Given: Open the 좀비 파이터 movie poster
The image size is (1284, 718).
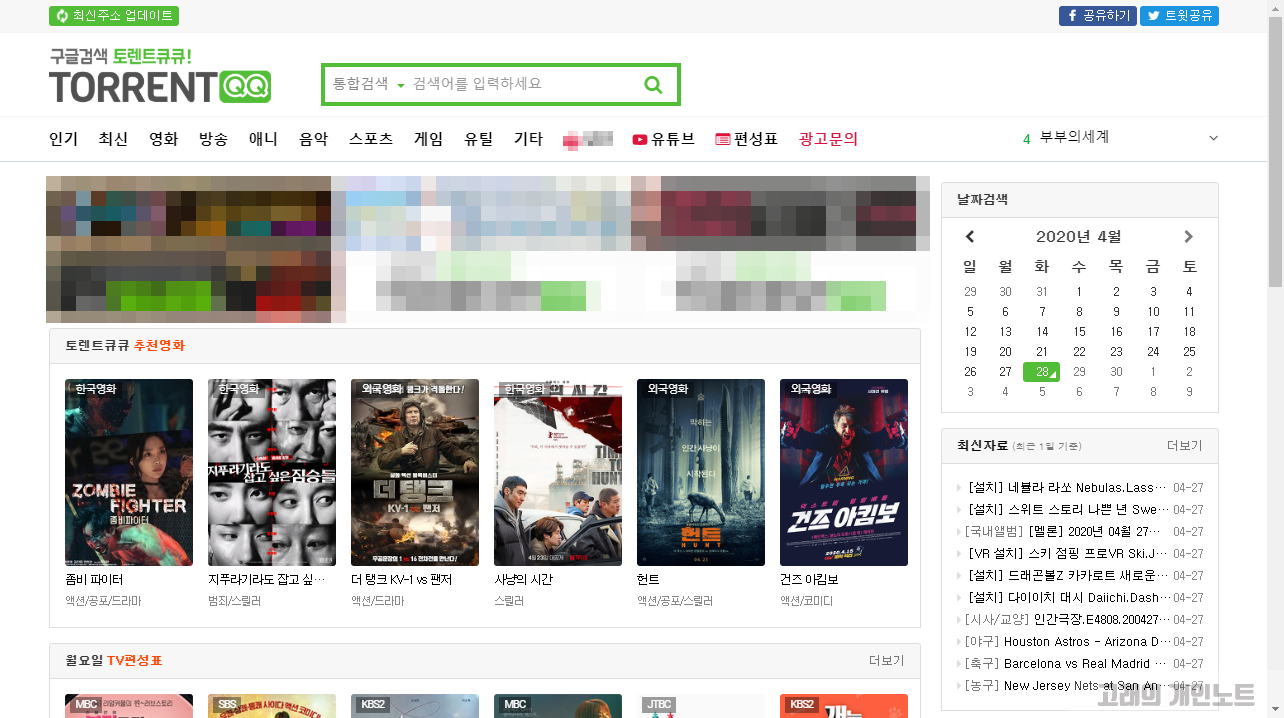Looking at the screenshot, I should coord(129,472).
